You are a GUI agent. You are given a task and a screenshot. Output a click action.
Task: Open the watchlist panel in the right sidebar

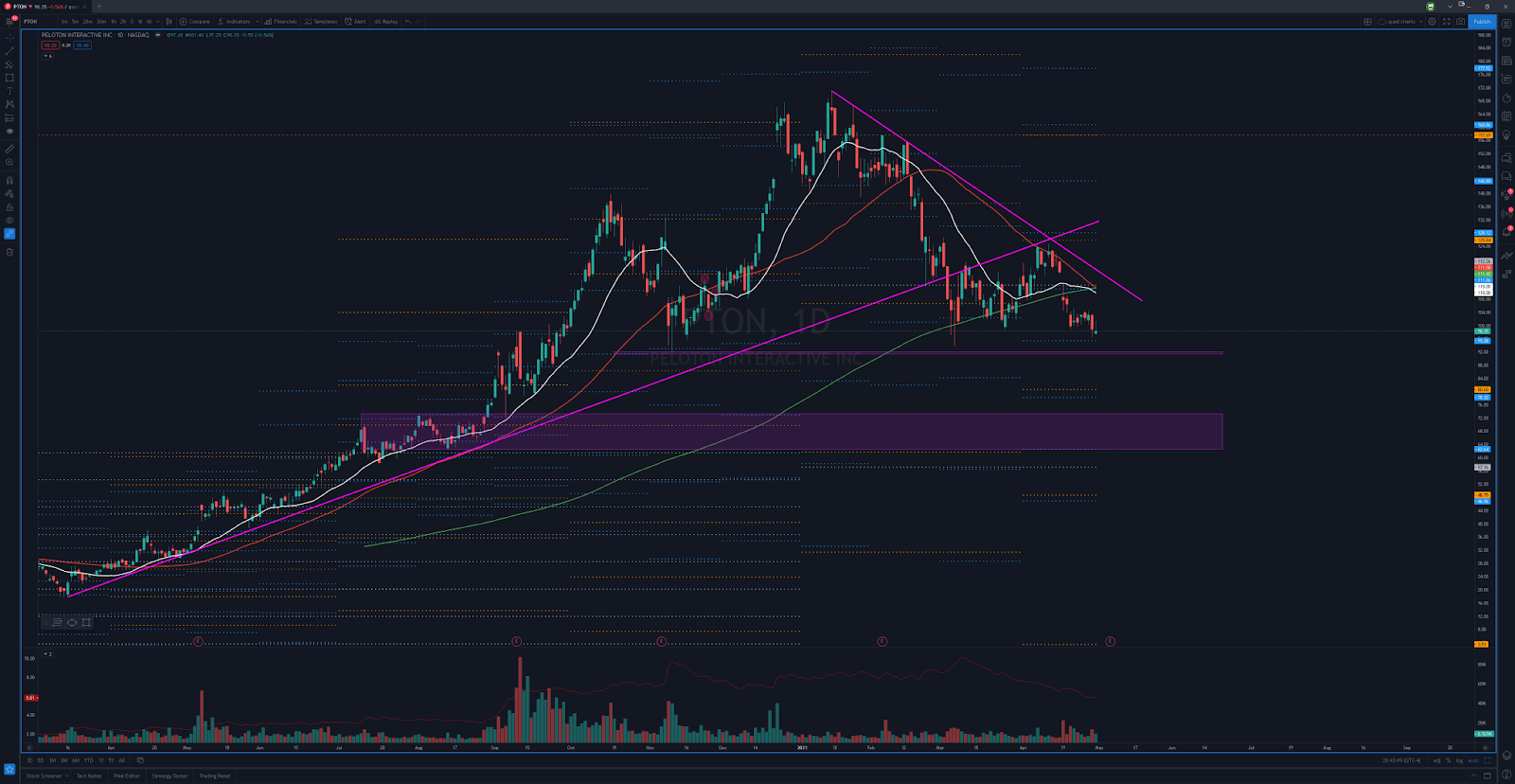click(1506, 24)
